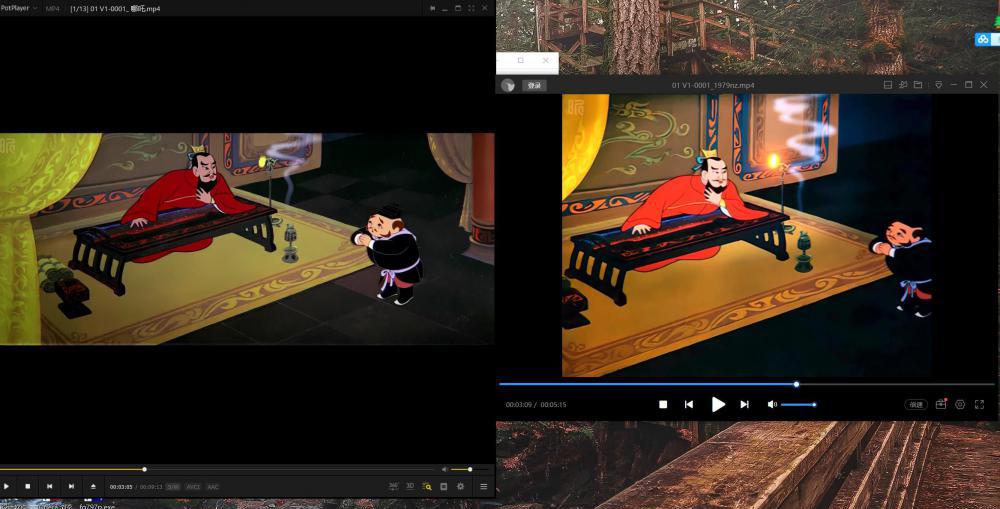Mute PotPlayer using the speaker icon

click(445, 469)
